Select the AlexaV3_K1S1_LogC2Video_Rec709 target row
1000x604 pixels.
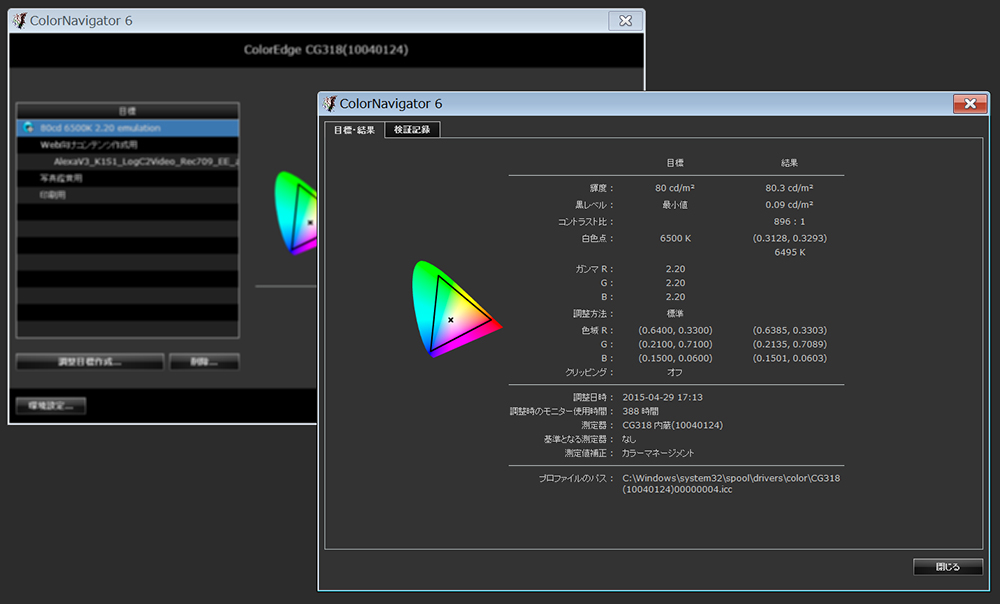coord(128,161)
